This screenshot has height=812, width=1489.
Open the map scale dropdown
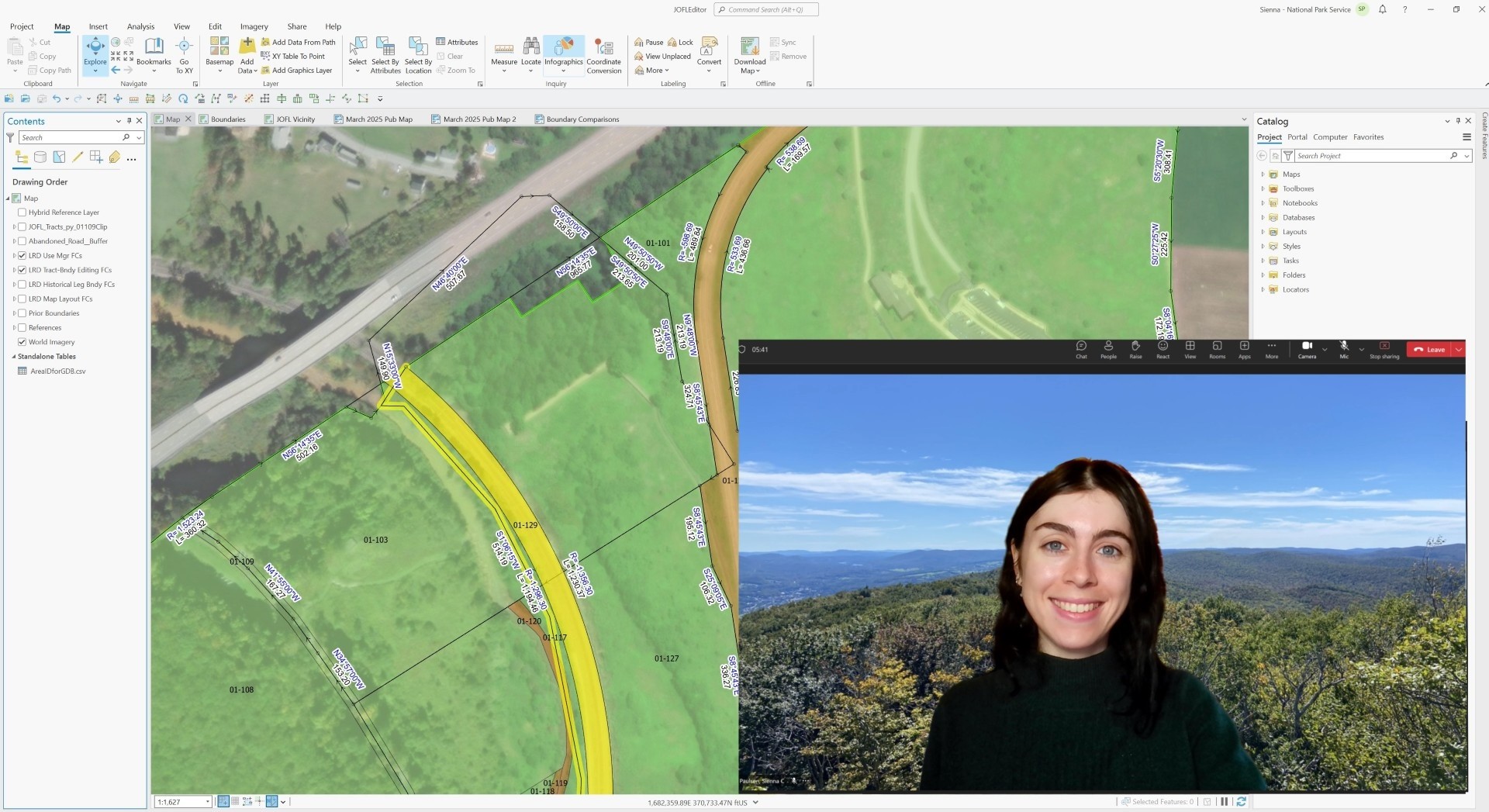(x=208, y=802)
